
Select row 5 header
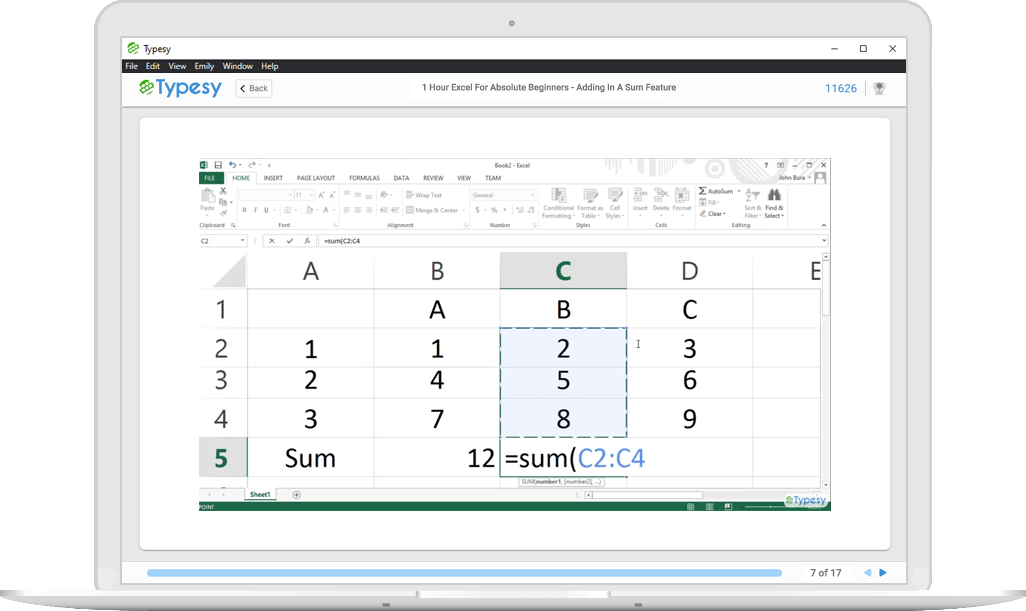coord(222,457)
